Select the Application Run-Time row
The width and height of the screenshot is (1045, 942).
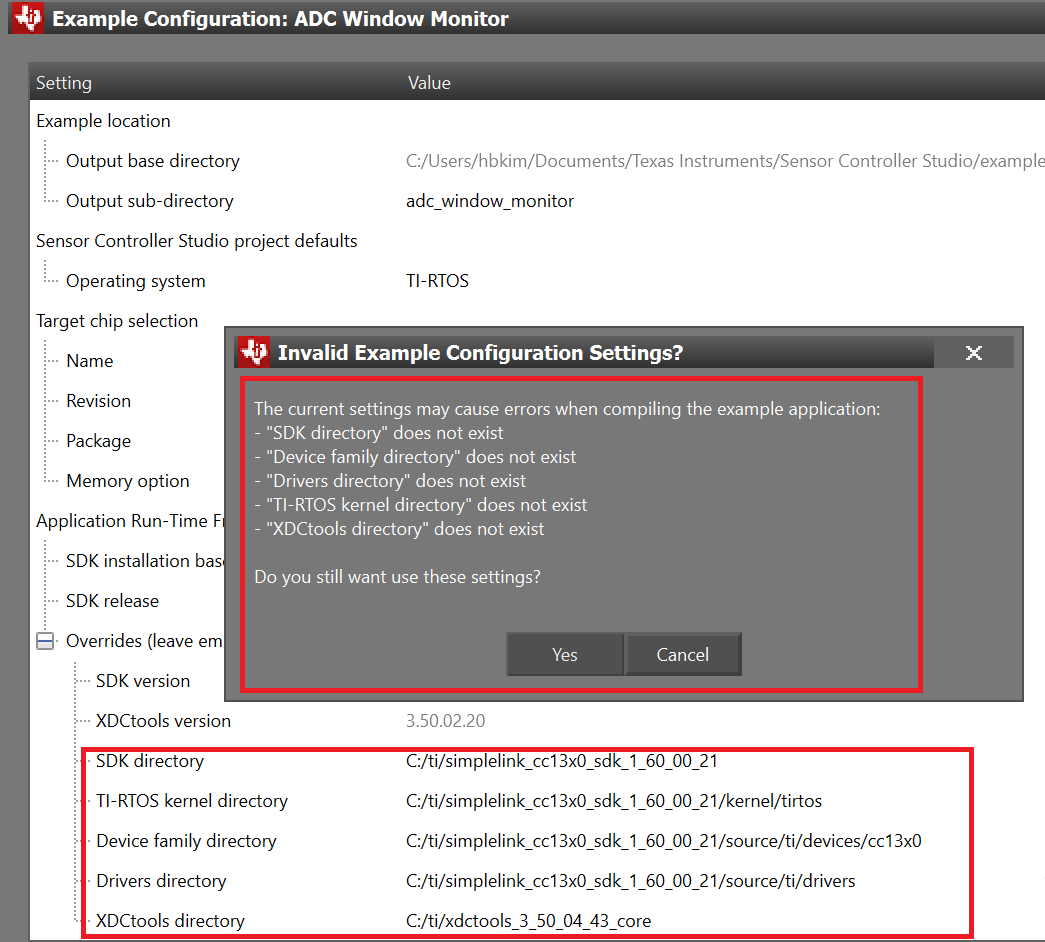click(x=130, y=521)
